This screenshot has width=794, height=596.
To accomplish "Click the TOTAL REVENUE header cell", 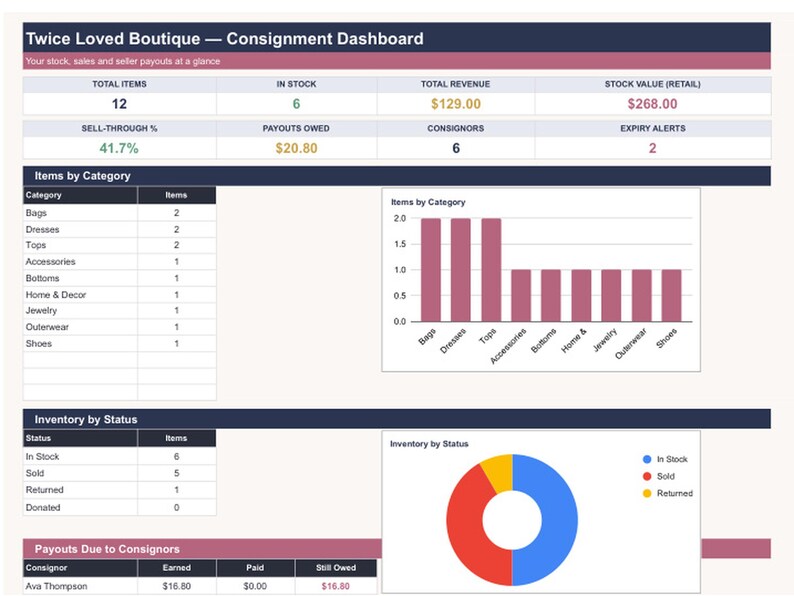I will (455, 84).
